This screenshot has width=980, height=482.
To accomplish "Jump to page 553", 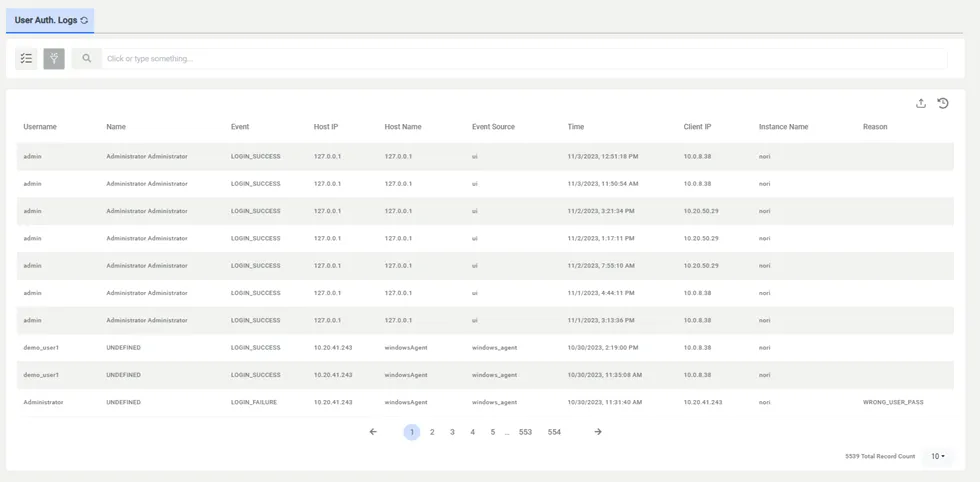I will tap(525, 432).
